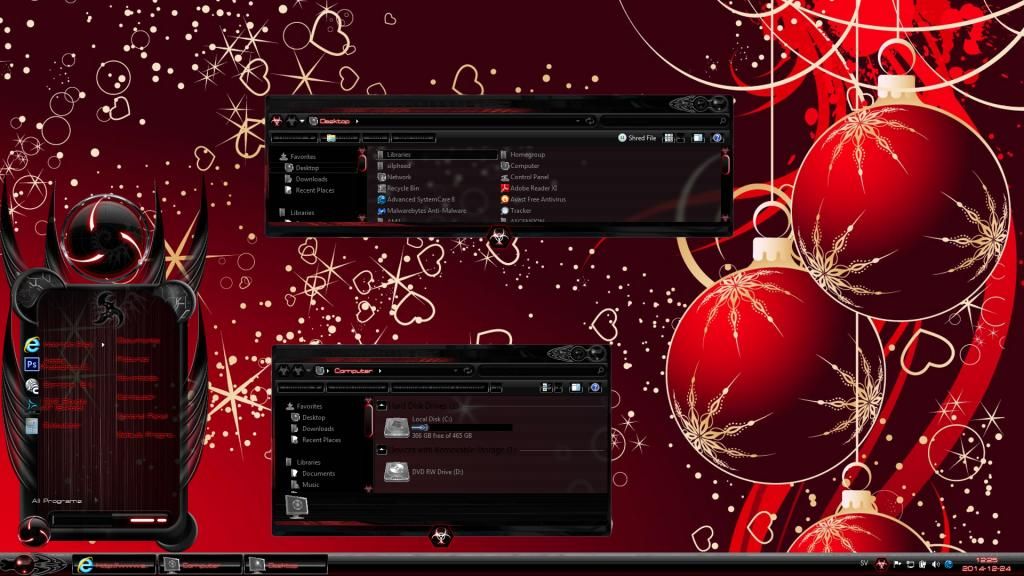
Task: Switch to the Desktop taskbar button
Action: [x=286, y=565]
